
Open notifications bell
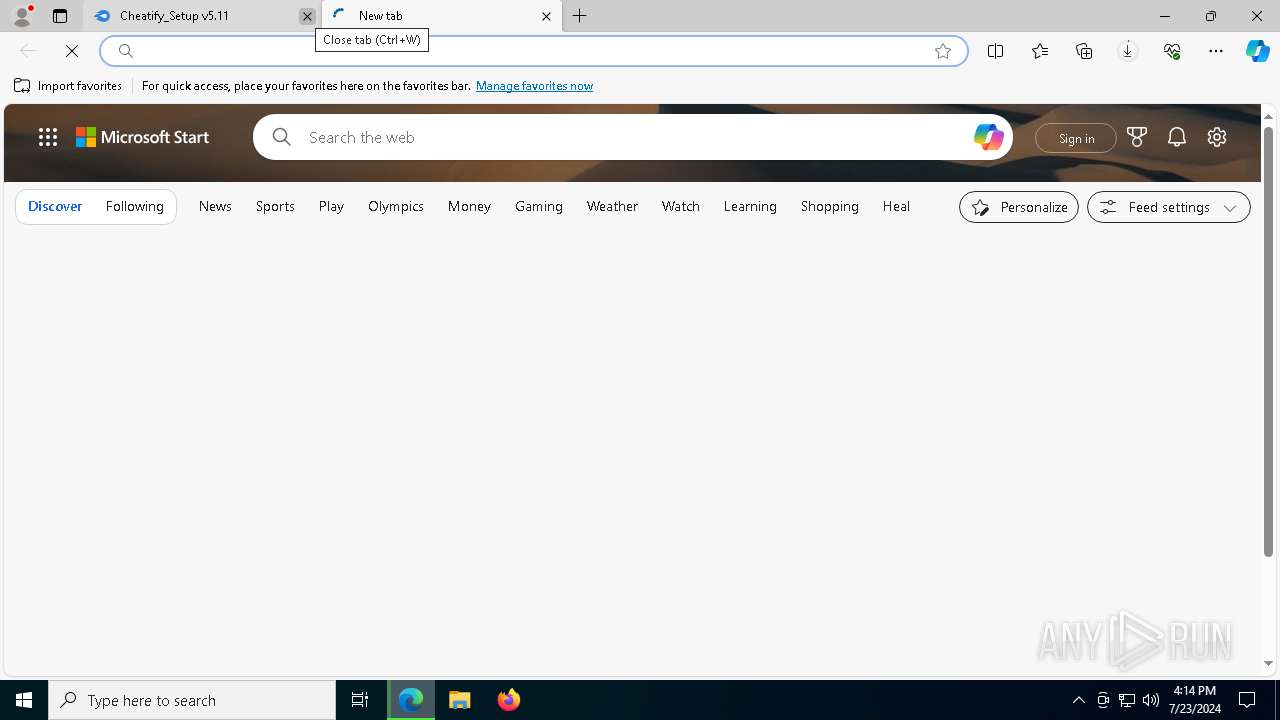tap(1177, 137)
